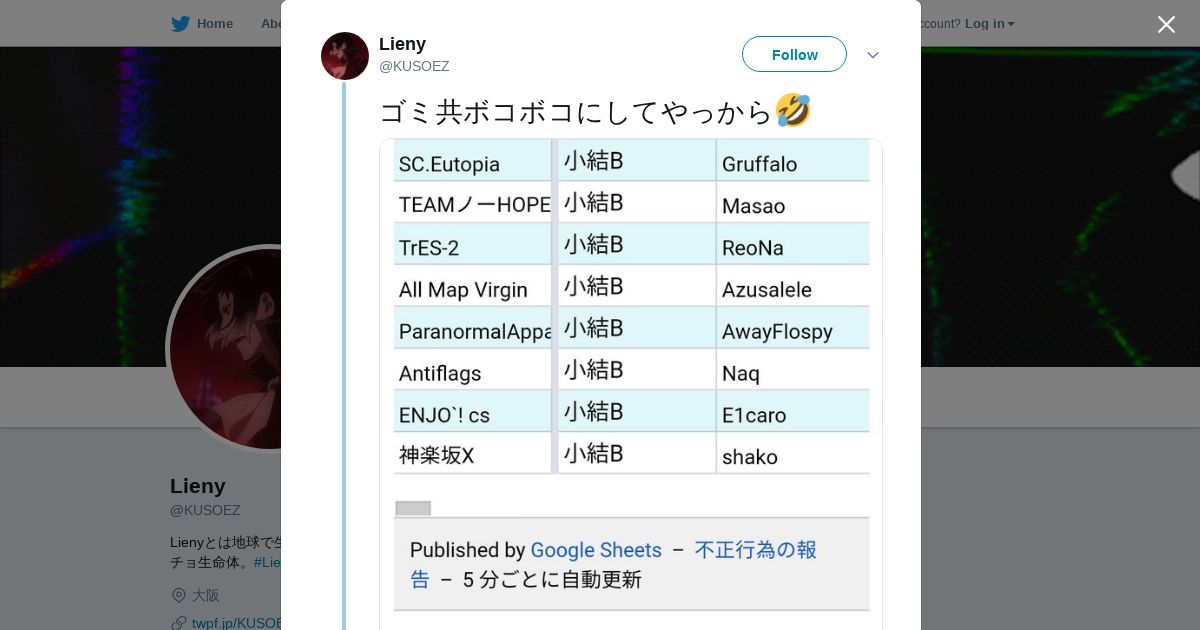Go to the Home menu item
This screenshot has height=630, width=1200.
coord(214,24)
